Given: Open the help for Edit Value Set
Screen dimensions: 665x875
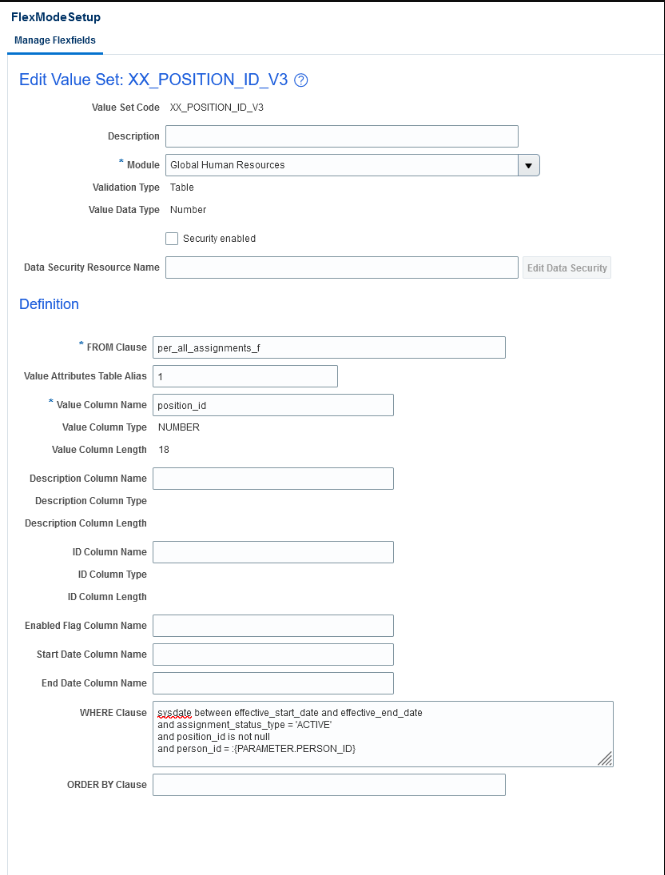Looking at the screenshot, I should click(301, 81).
